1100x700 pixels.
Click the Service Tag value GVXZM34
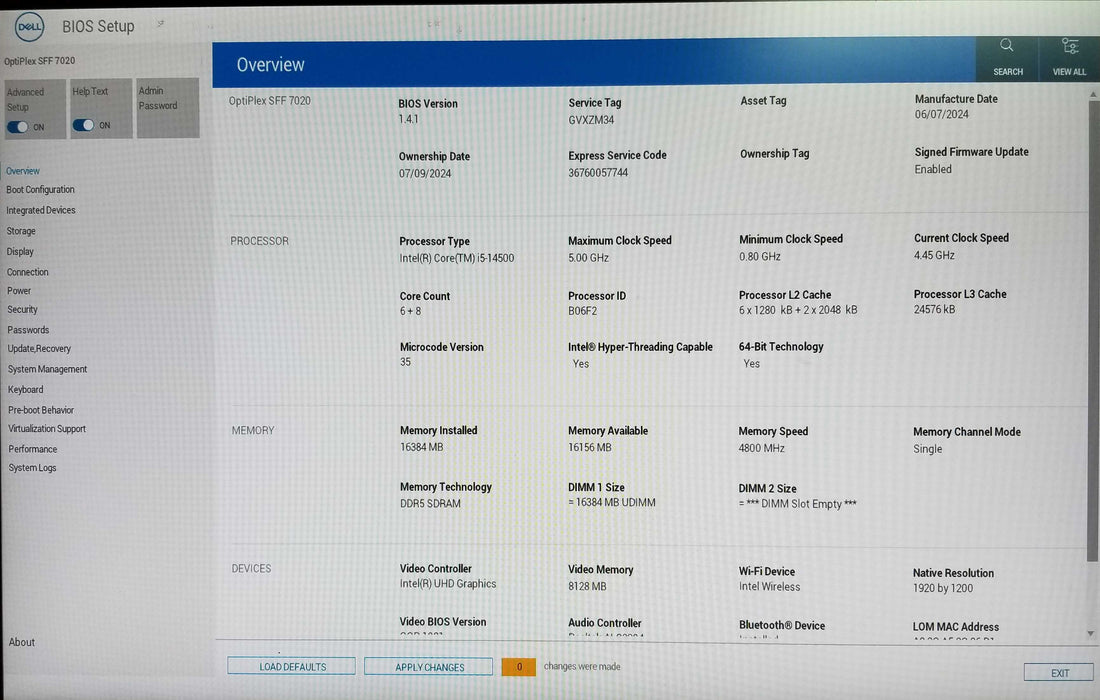591,120
